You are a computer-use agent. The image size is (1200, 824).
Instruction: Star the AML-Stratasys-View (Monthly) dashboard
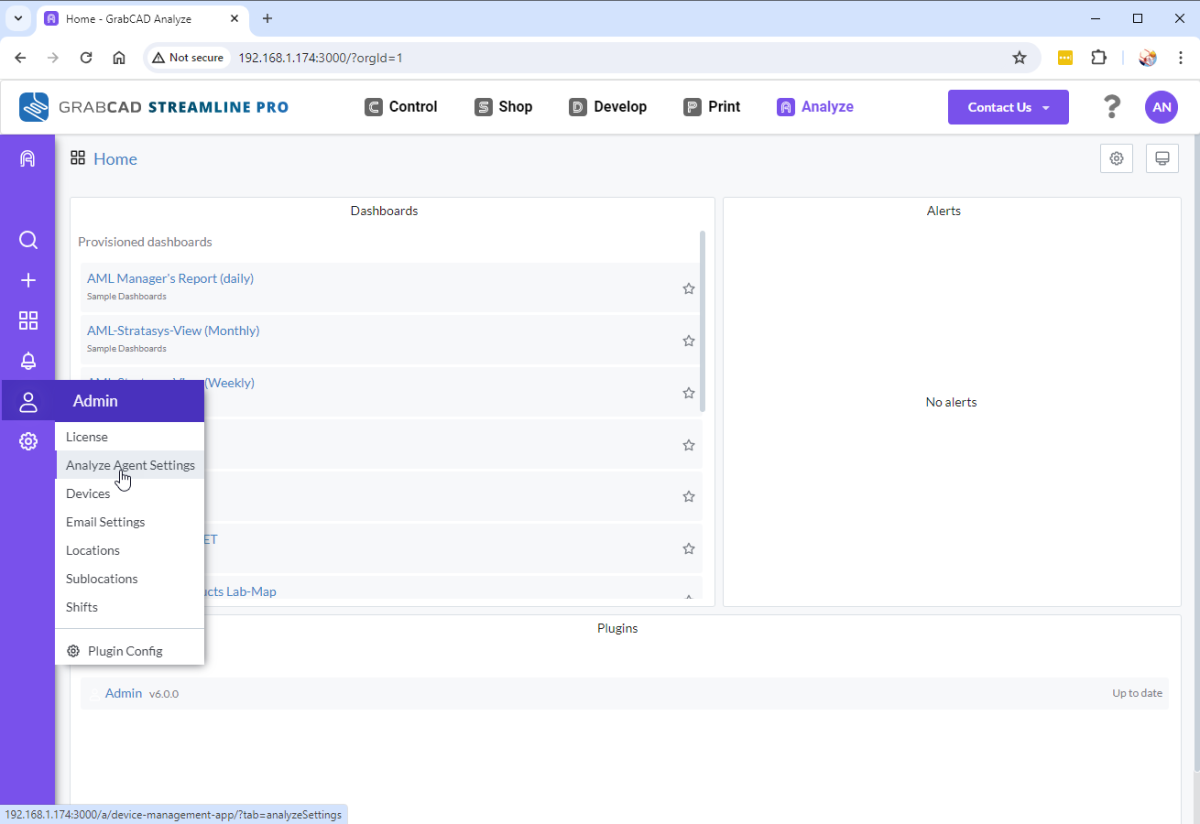[x=688, y=341]
